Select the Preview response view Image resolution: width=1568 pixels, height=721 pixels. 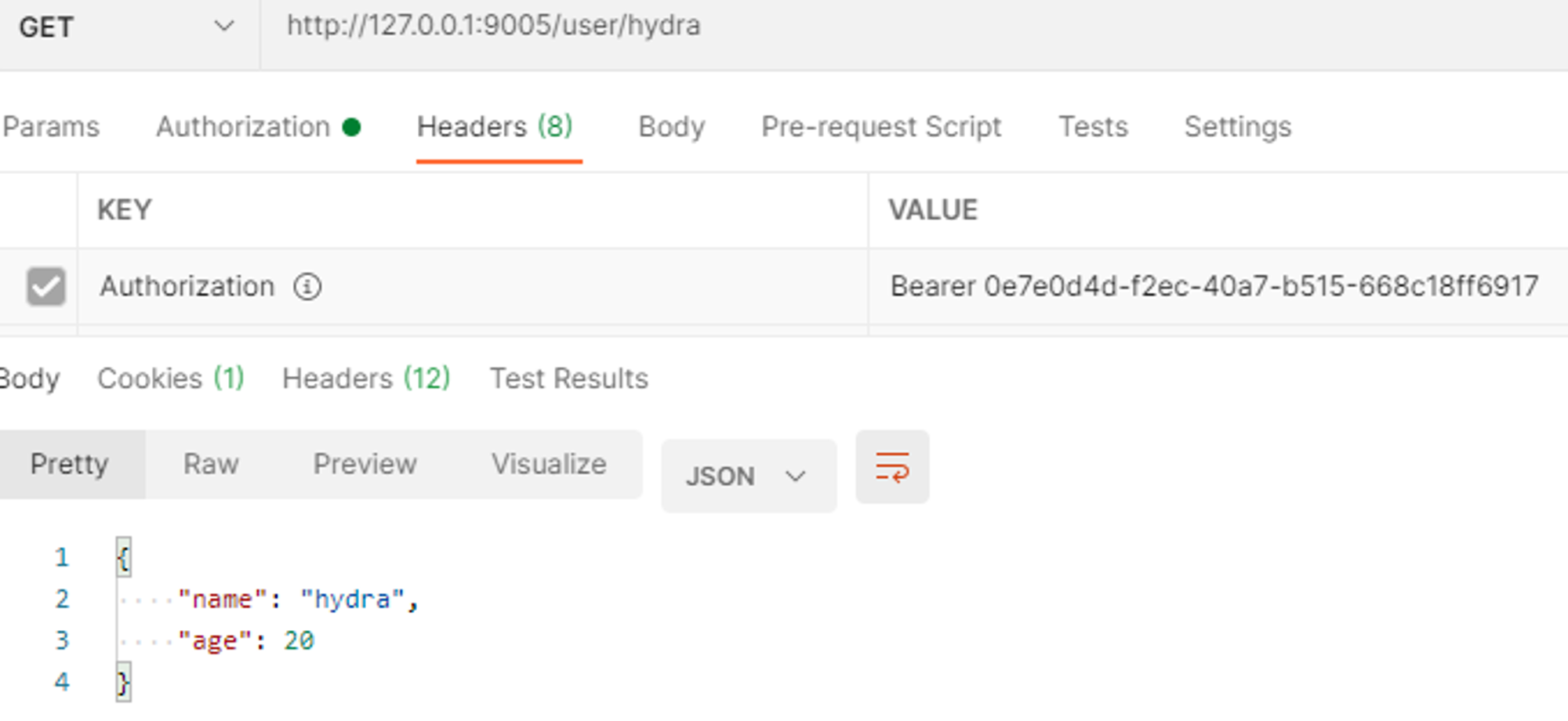point(365,464)
